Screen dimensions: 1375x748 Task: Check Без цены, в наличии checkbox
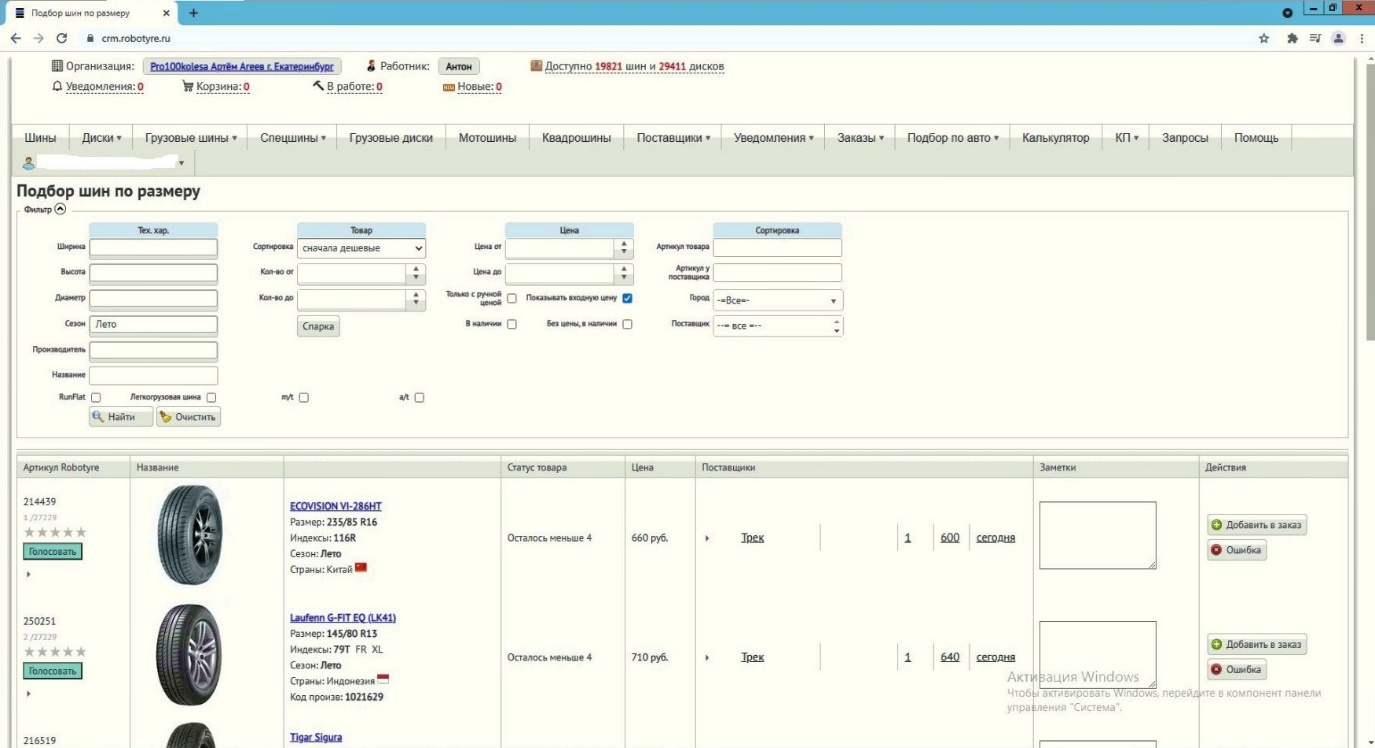coord(628,324)
